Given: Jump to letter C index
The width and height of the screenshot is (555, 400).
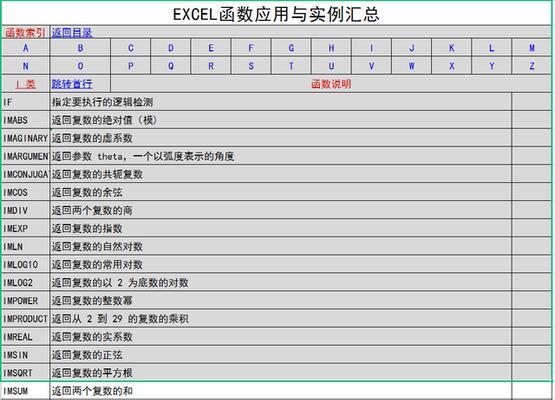Looking at the screenshot, I should tap(131, 48).
